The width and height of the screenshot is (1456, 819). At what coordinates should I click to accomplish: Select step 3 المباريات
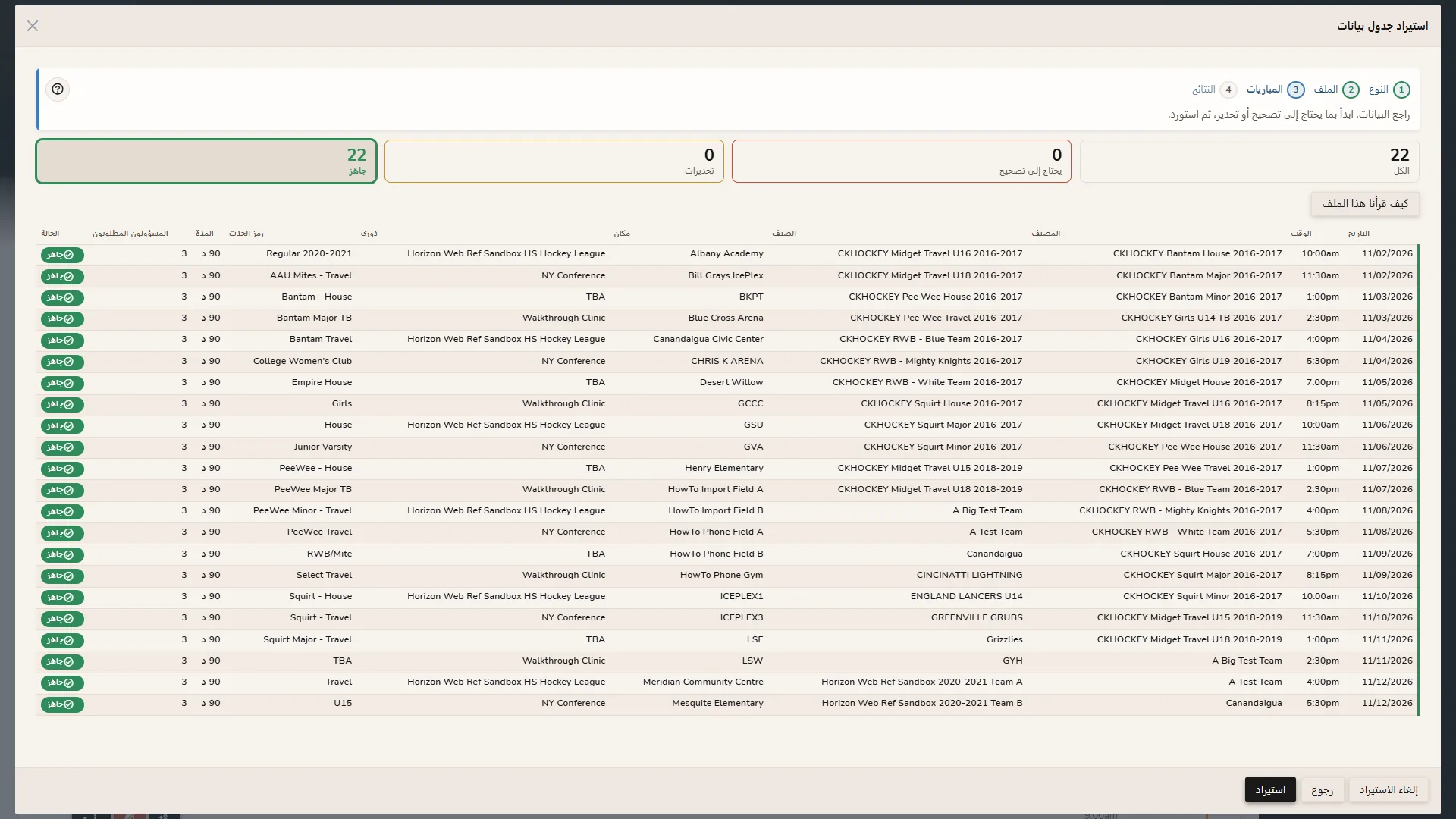[x=1276, y=89]
